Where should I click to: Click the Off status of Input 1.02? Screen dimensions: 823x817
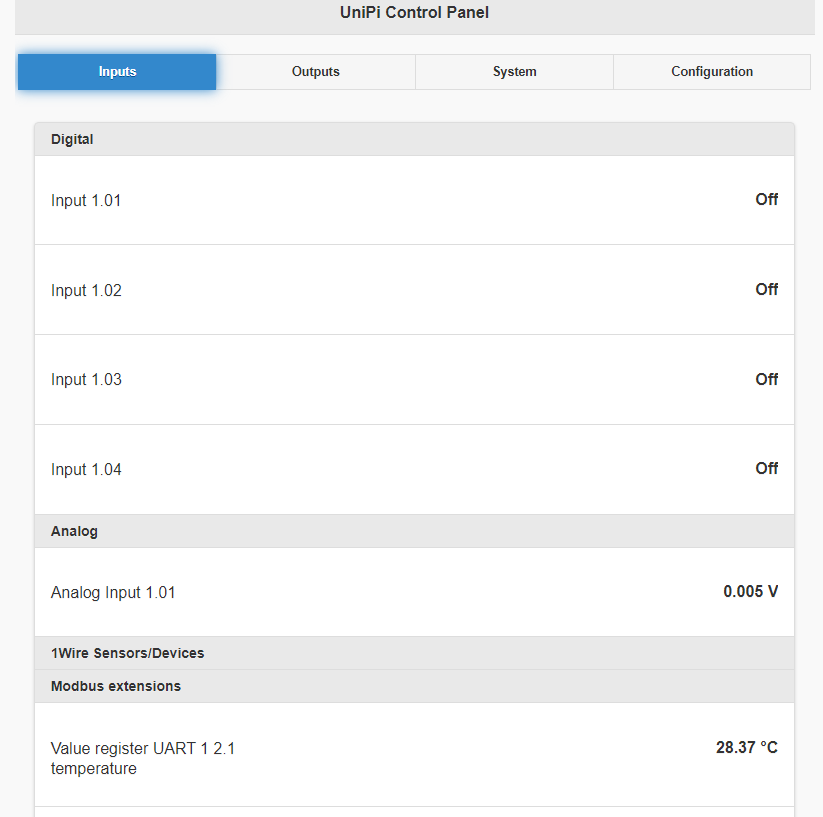pos(766,290)
